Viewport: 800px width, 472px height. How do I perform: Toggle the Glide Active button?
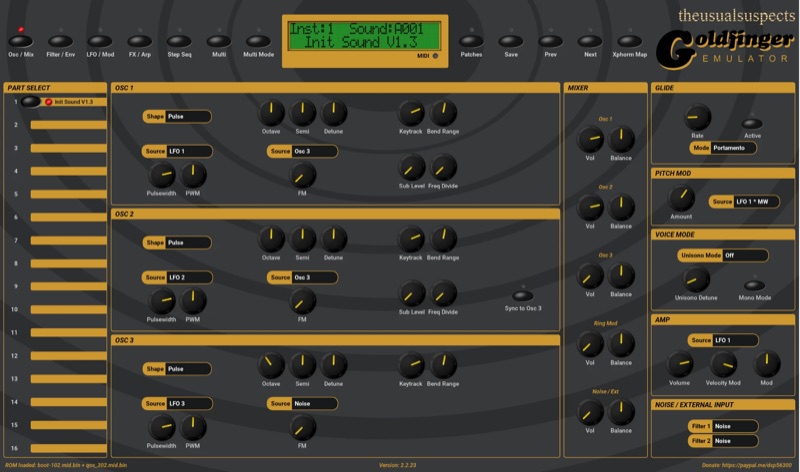coord(752,123)
